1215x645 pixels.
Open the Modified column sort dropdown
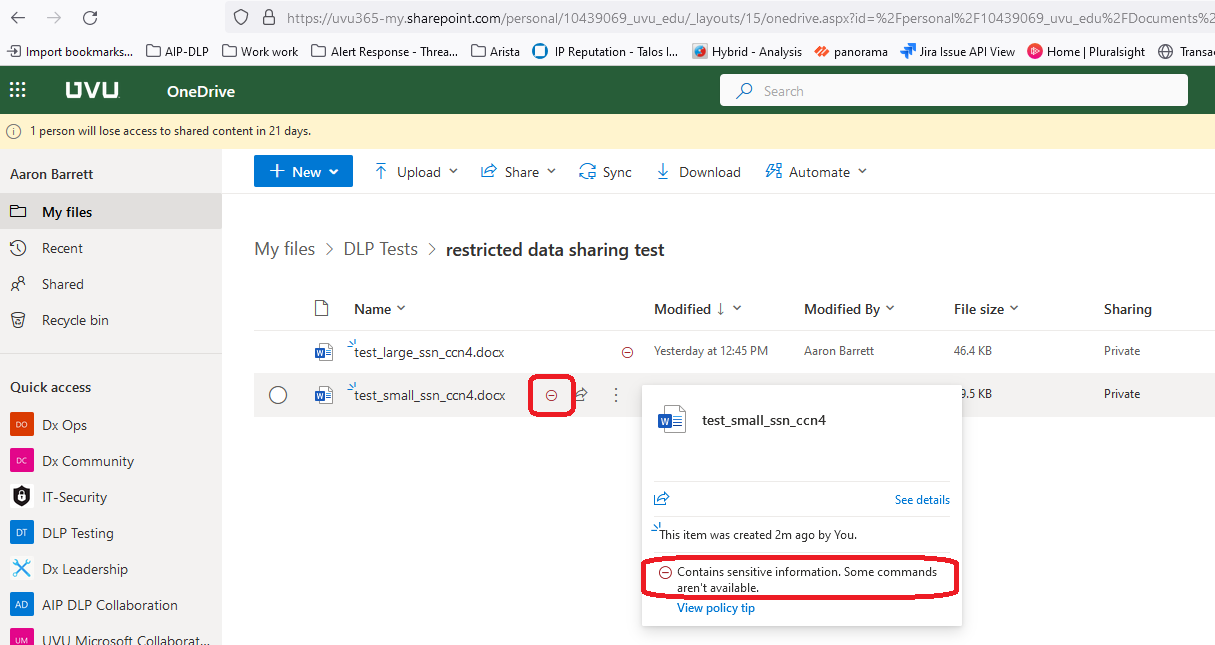737,309
